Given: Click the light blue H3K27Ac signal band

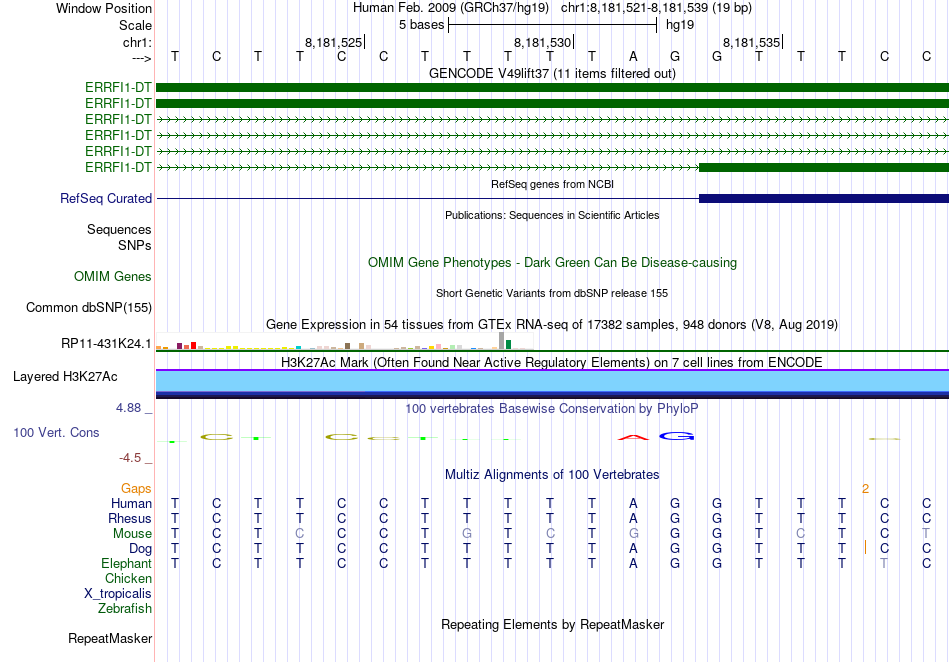Looking at the screenshot, I should click(552, 381).
